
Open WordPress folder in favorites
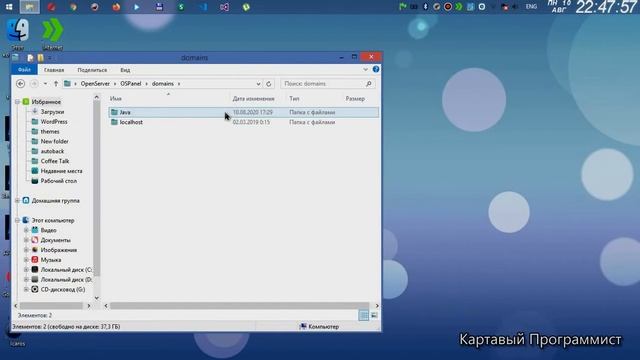[x=54, y=122]
